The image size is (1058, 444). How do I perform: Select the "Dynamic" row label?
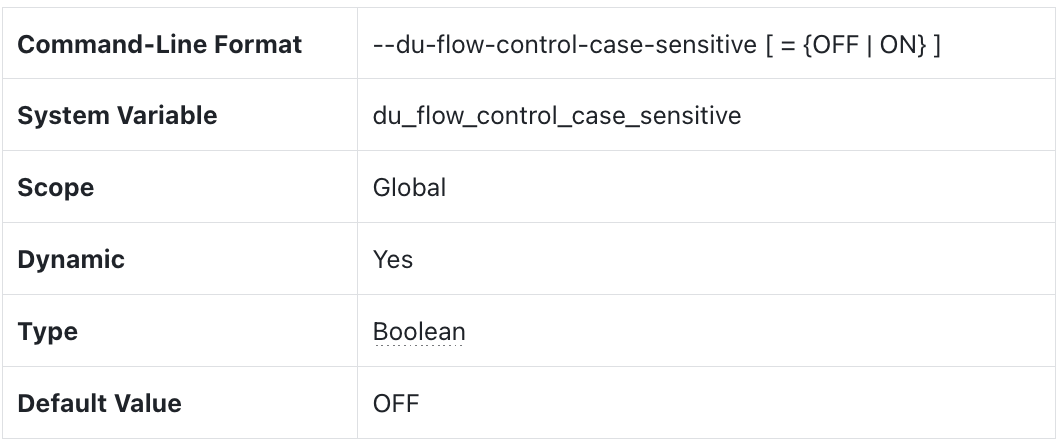point(73,260)
